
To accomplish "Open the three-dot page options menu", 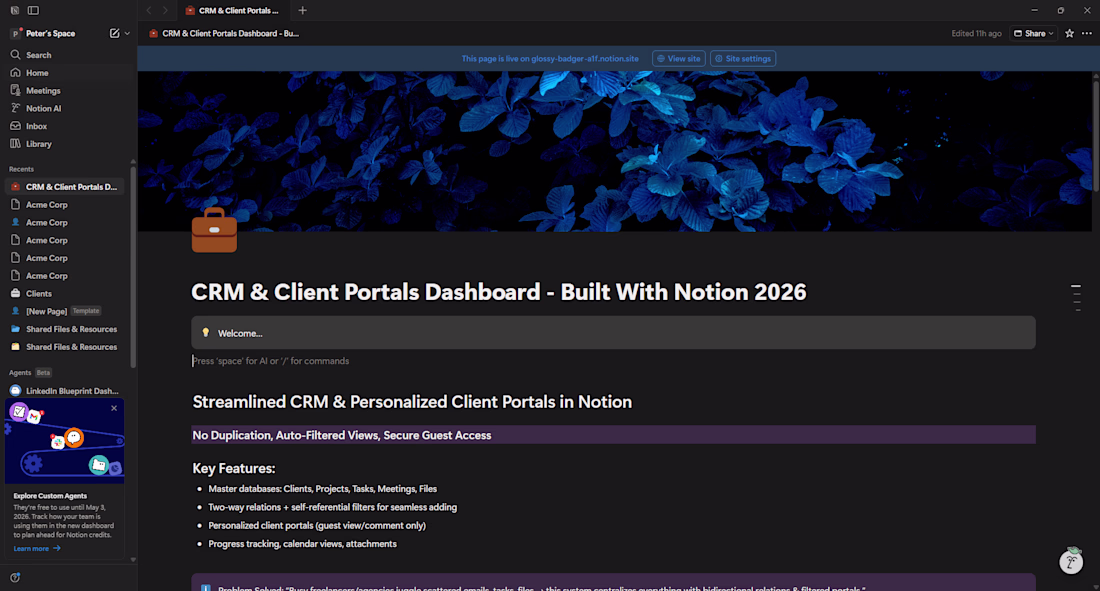I will (1087, 33).
